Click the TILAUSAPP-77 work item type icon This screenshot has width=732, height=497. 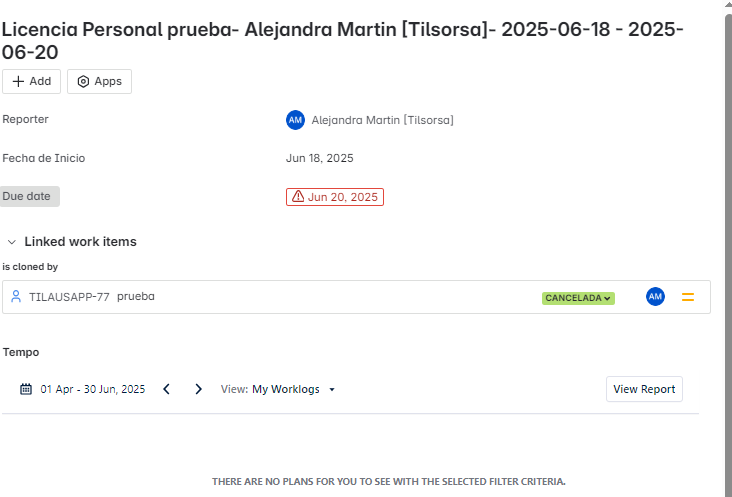click(16, 297)
